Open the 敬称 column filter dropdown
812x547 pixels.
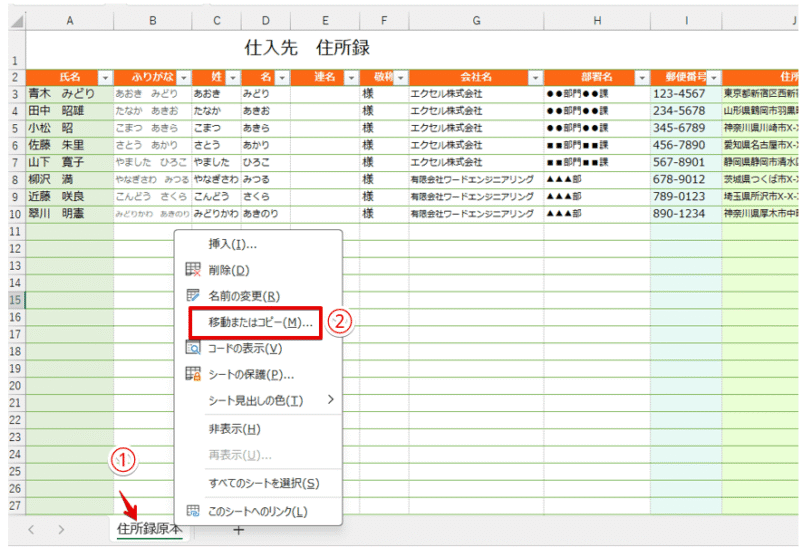401,78
